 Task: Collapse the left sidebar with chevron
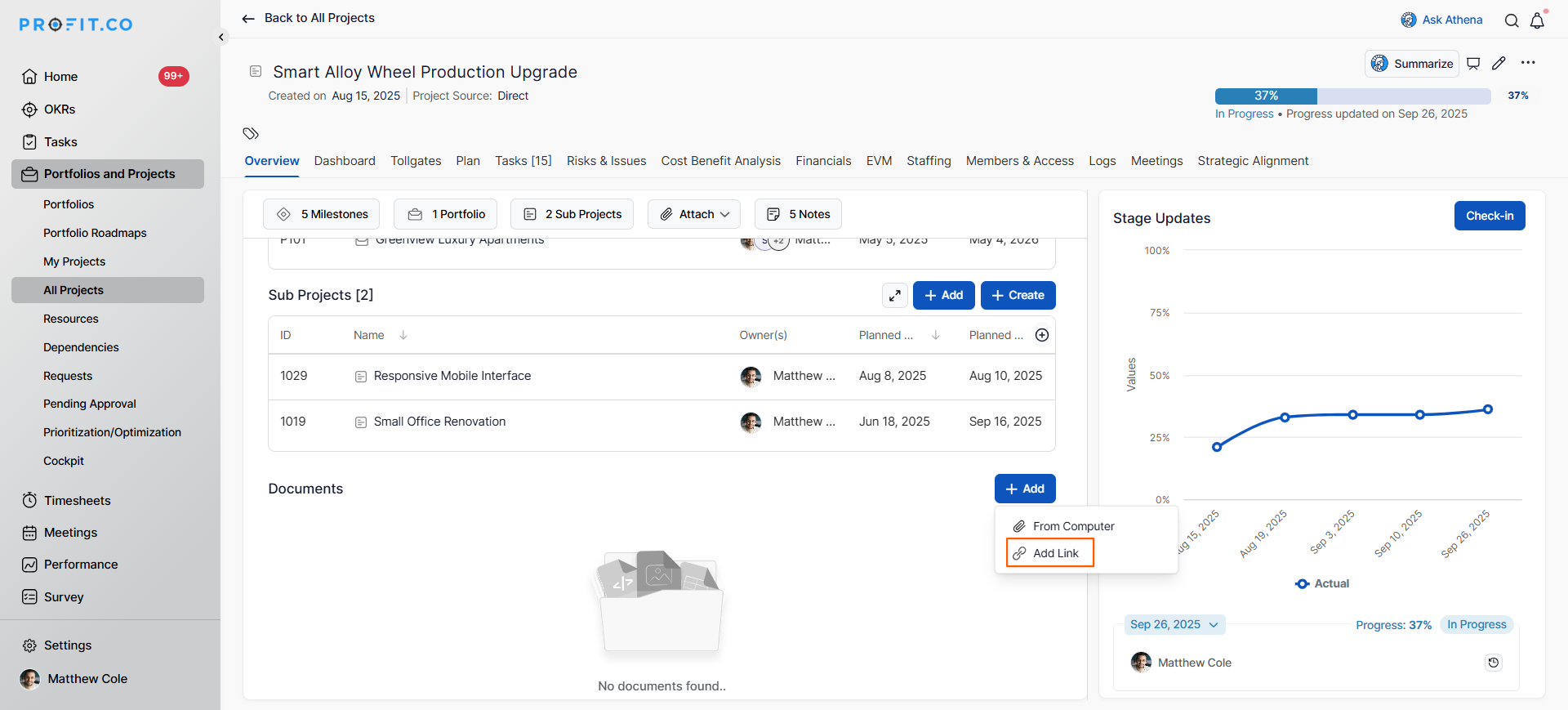[x=221, y=37]
